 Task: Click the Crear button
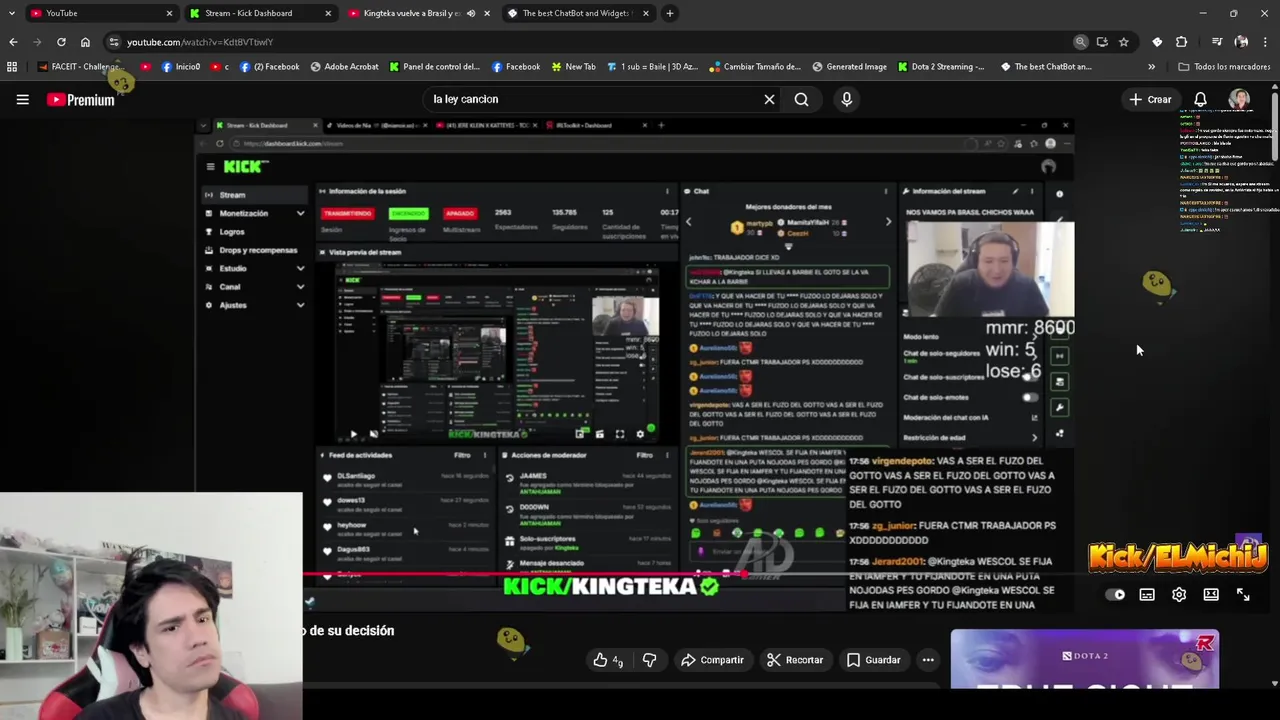(x=1150, y=99)
